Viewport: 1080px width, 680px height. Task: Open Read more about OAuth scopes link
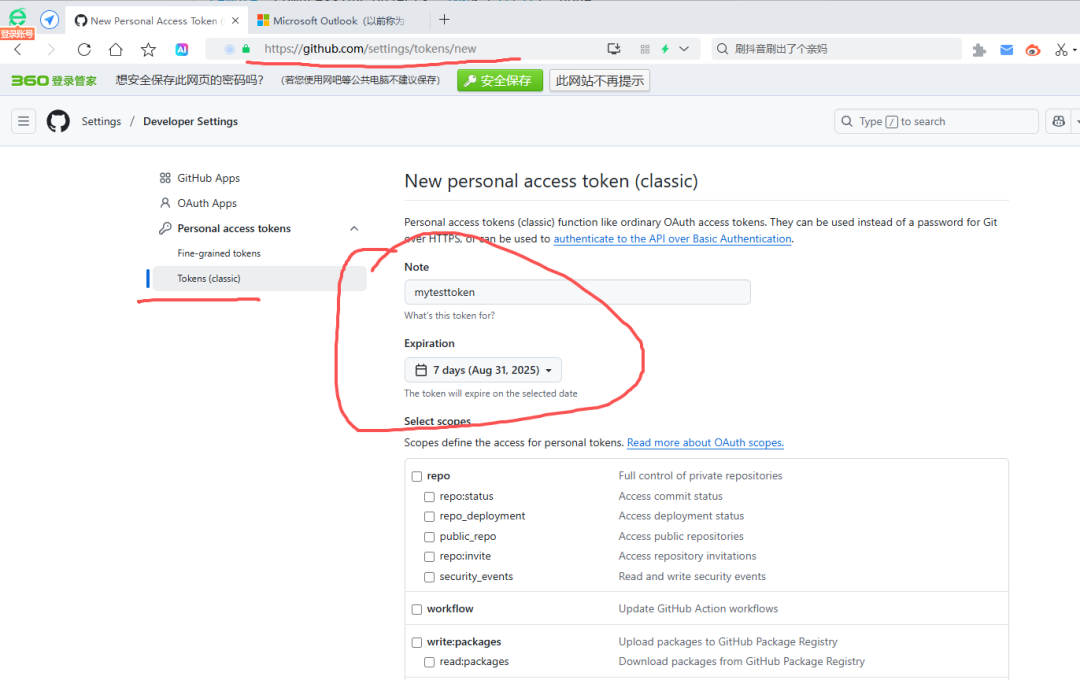[705, 443]
